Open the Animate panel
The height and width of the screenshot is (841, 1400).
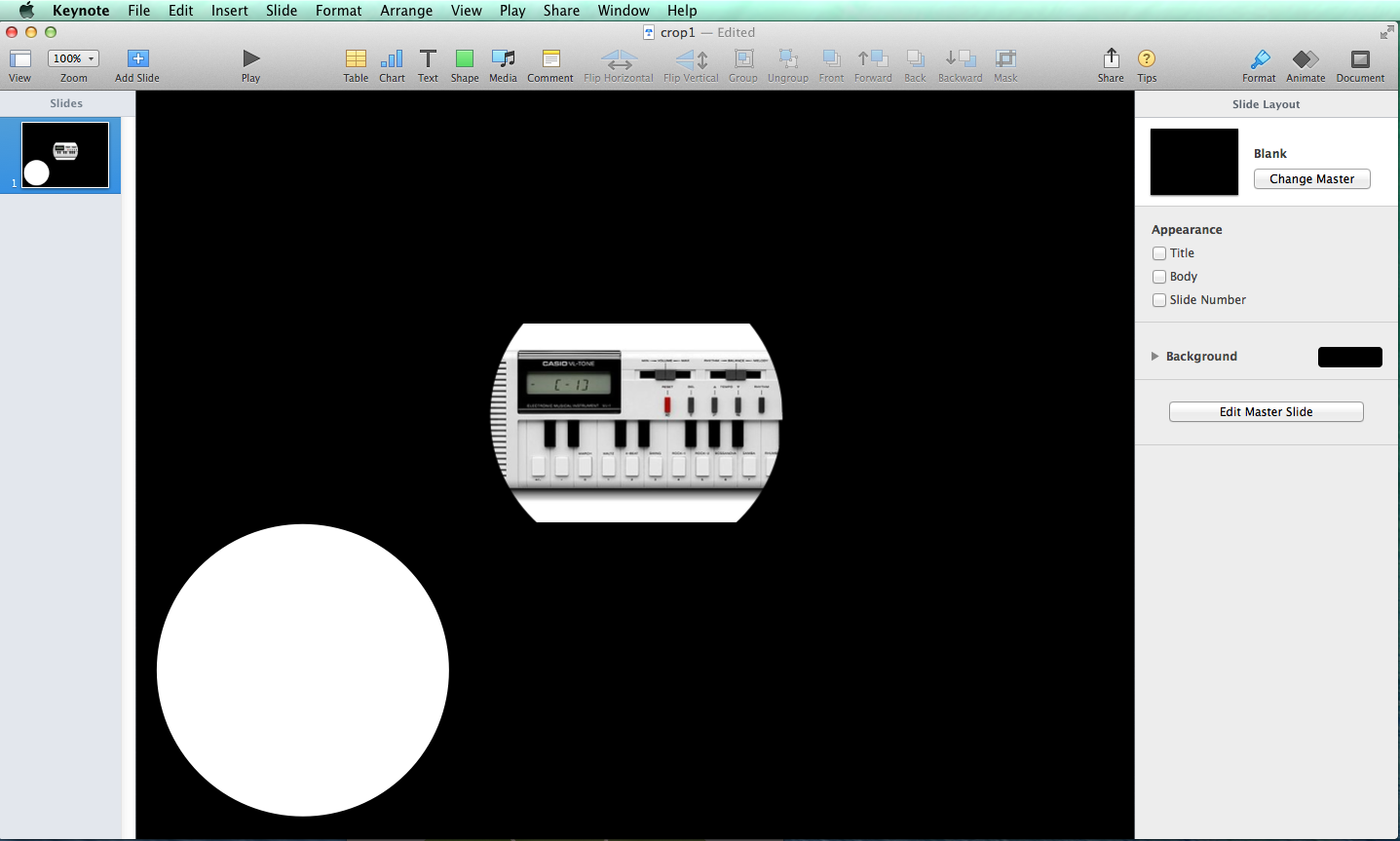(1305, 65)
